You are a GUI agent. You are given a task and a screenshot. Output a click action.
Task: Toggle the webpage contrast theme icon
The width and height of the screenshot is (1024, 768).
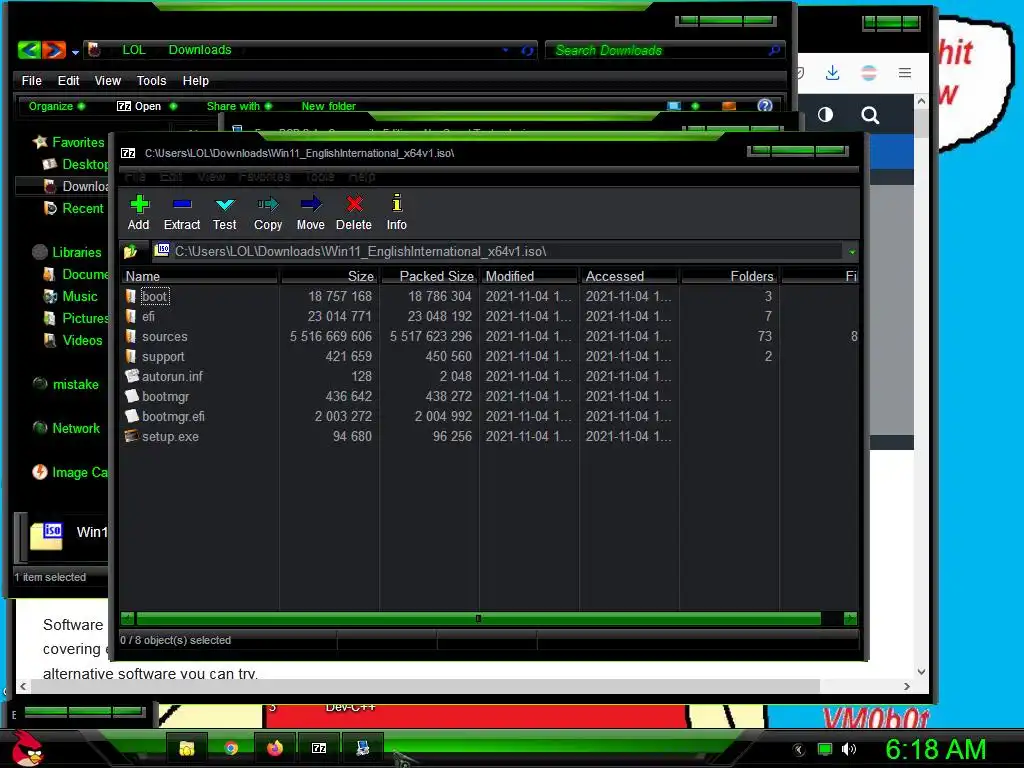(x=825, y=115)
